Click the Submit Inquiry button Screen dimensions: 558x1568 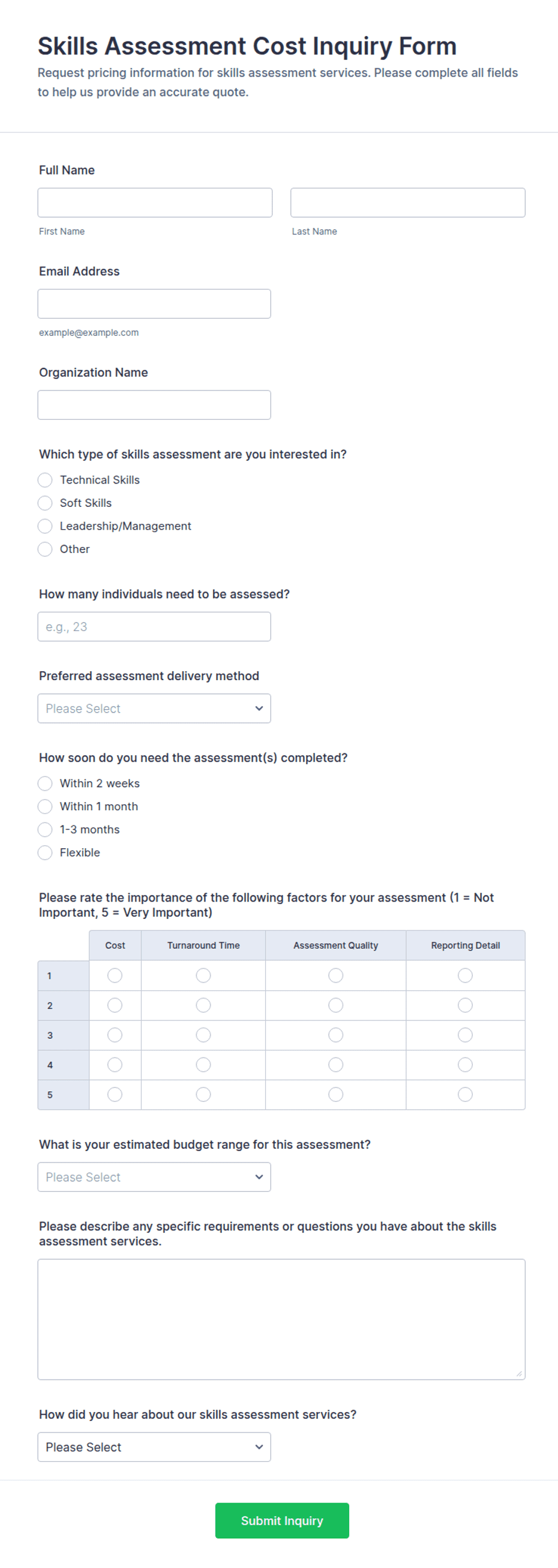[282, 1521]
